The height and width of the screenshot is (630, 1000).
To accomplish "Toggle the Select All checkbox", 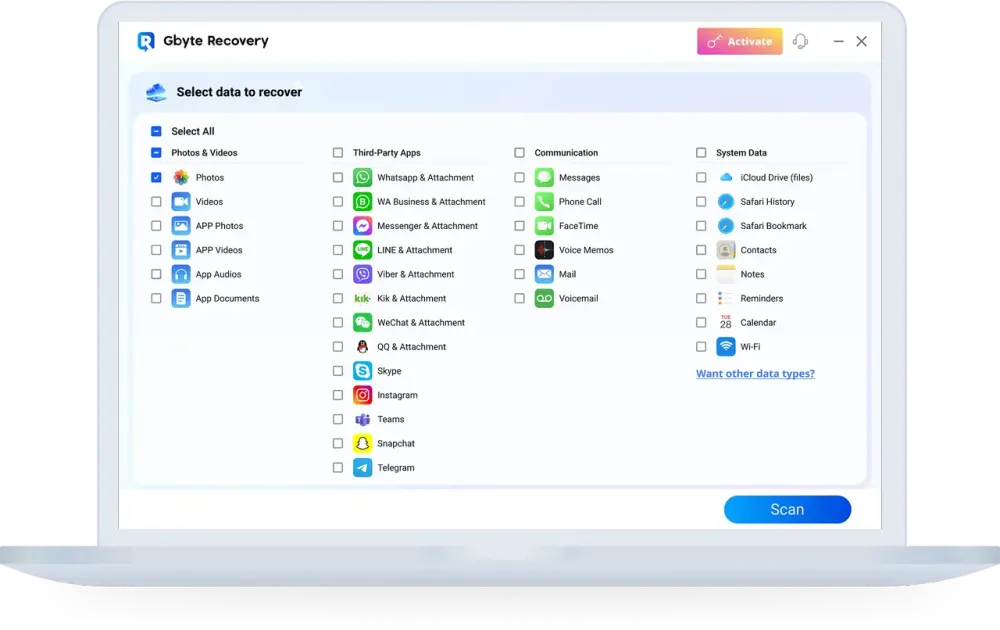I will click(156, 131).
